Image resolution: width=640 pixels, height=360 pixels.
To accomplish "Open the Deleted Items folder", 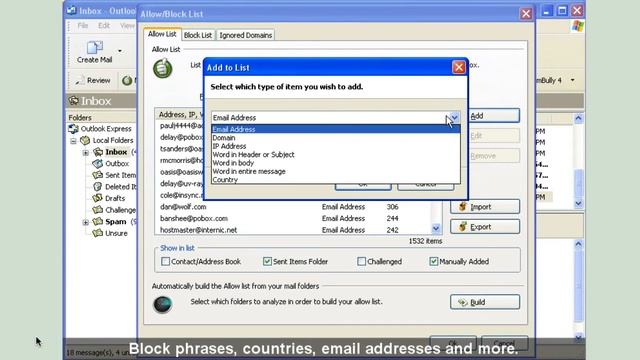I will [120, 187].
